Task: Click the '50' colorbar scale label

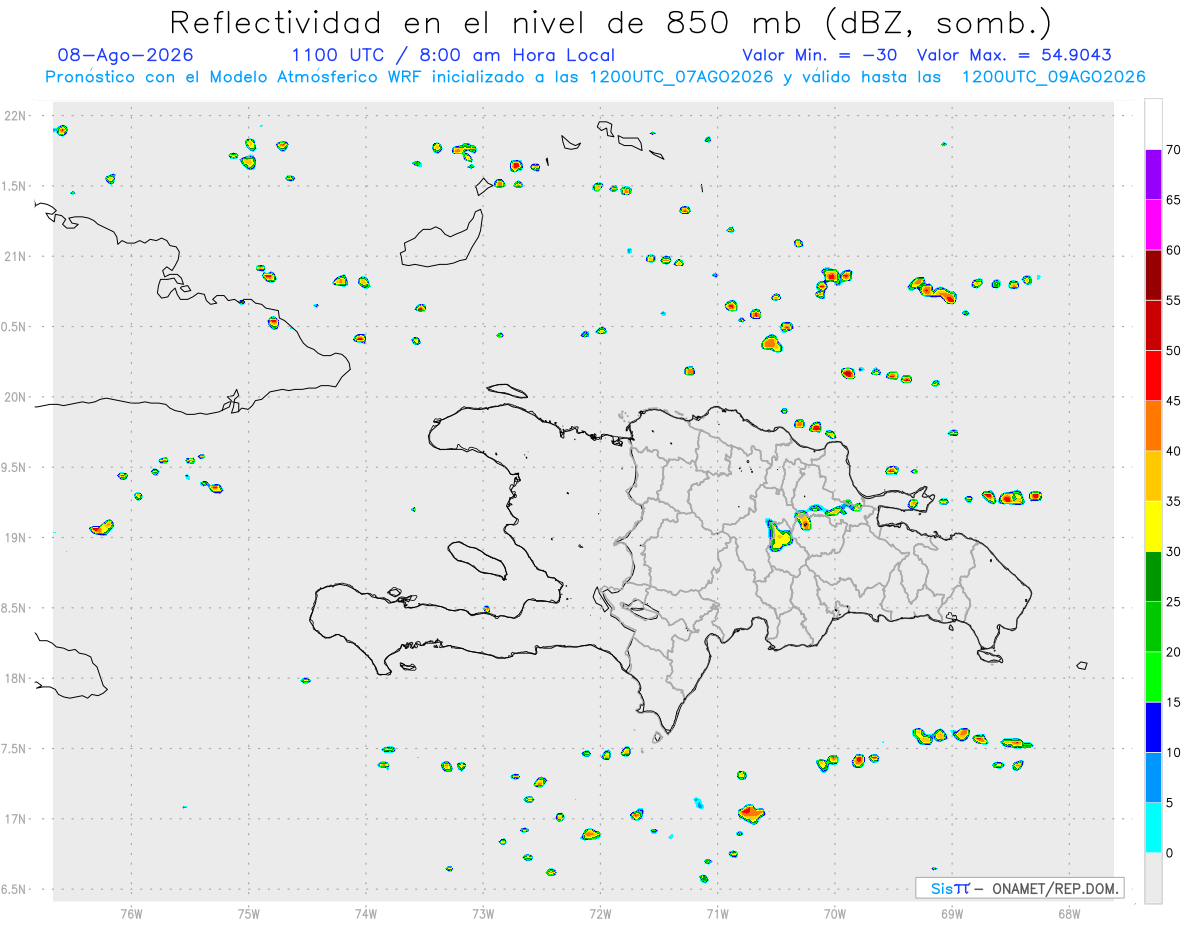Action: 1174,351
